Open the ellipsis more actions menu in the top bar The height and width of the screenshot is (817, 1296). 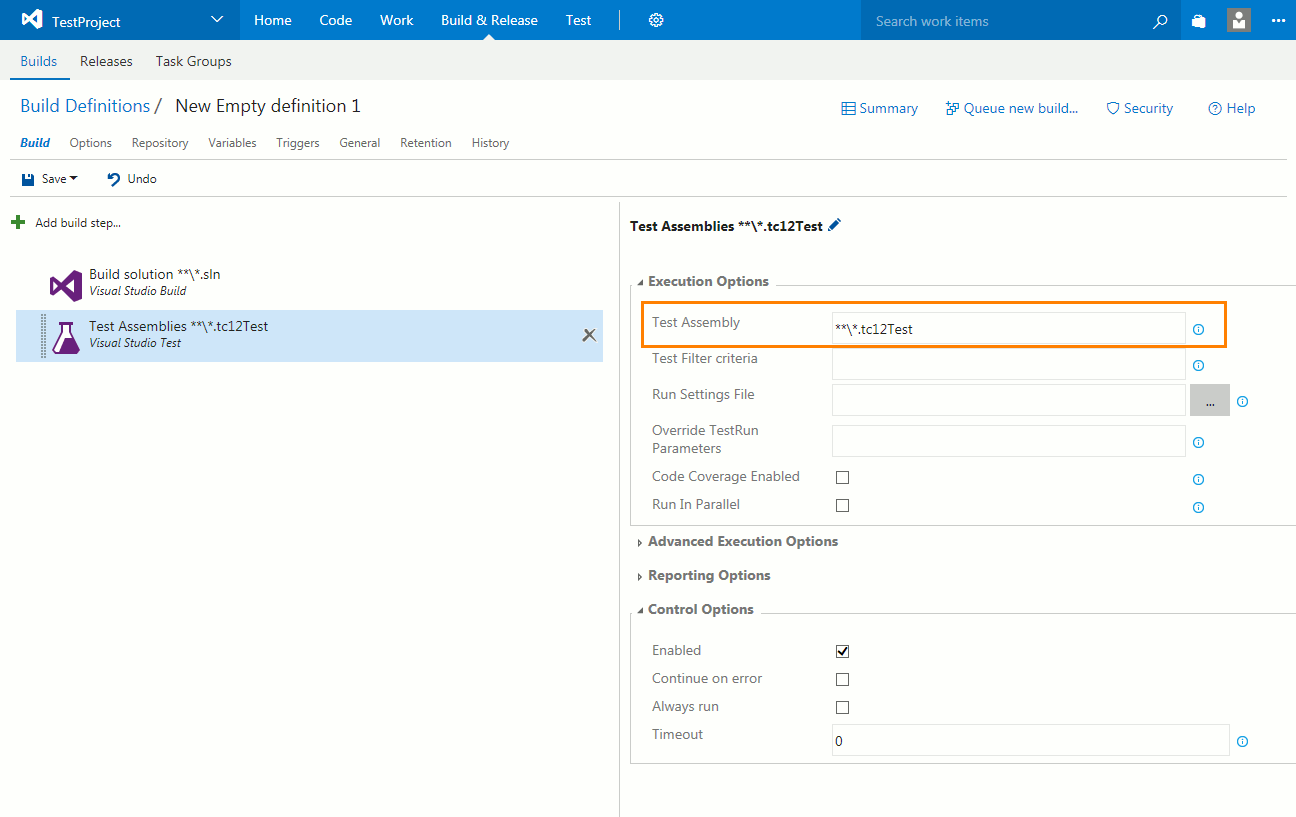(x=1278, y=20)
